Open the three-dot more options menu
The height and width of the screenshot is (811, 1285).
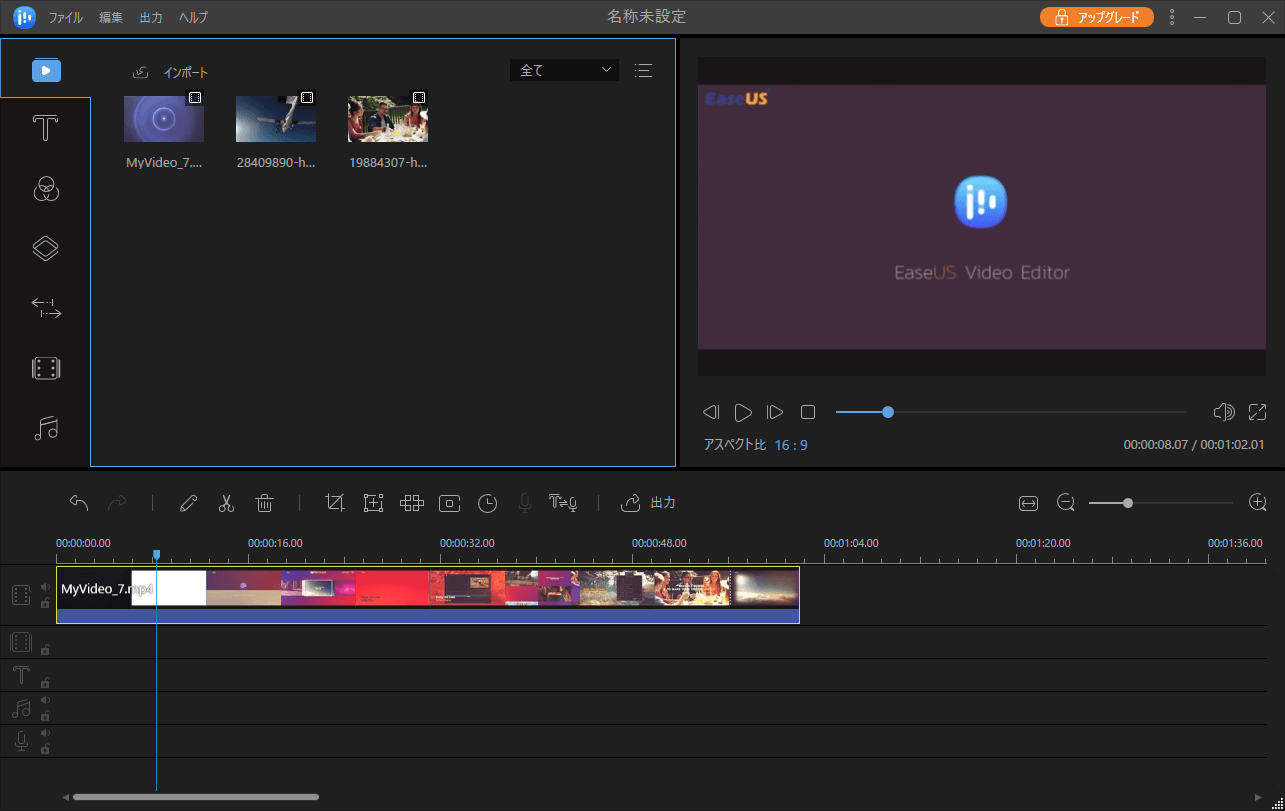[1173, 17]
